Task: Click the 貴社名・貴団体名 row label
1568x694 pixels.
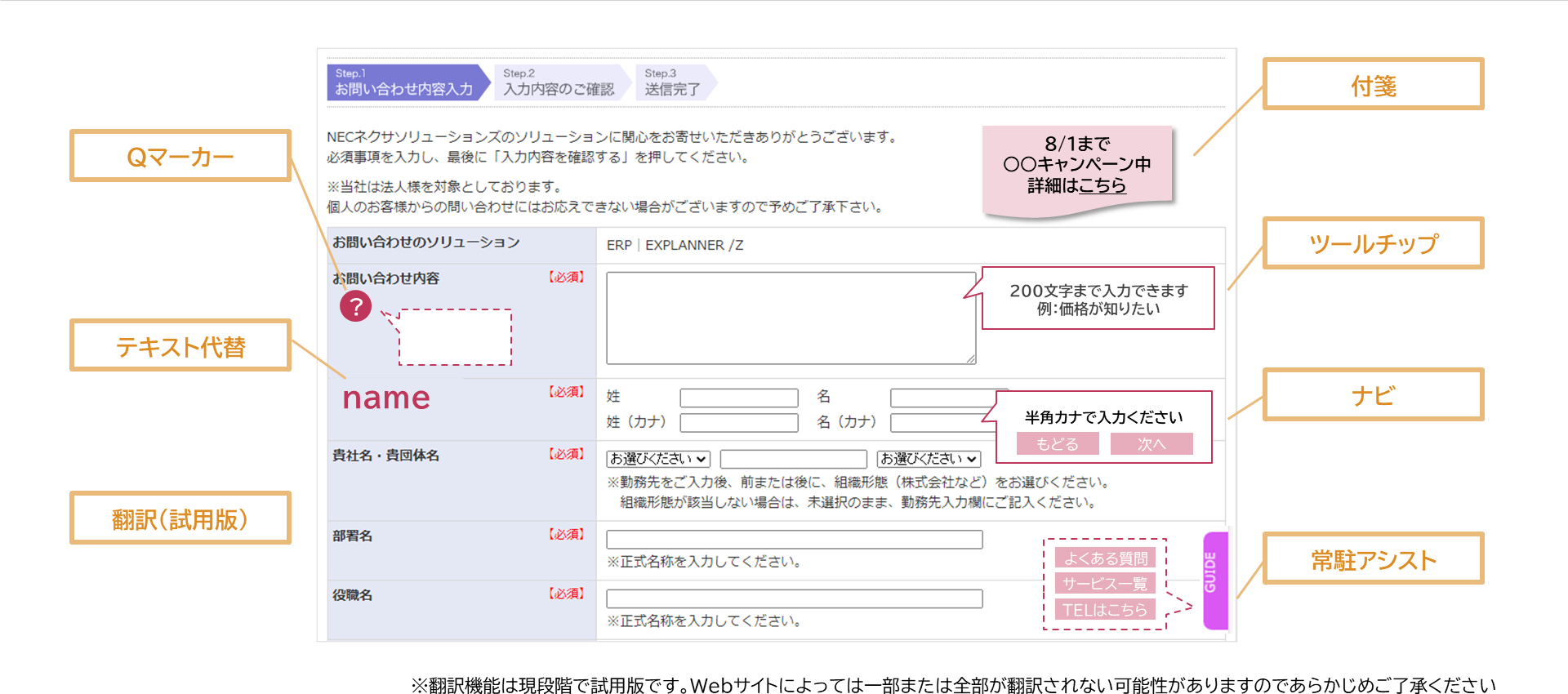Action: (x=385, y=456)
